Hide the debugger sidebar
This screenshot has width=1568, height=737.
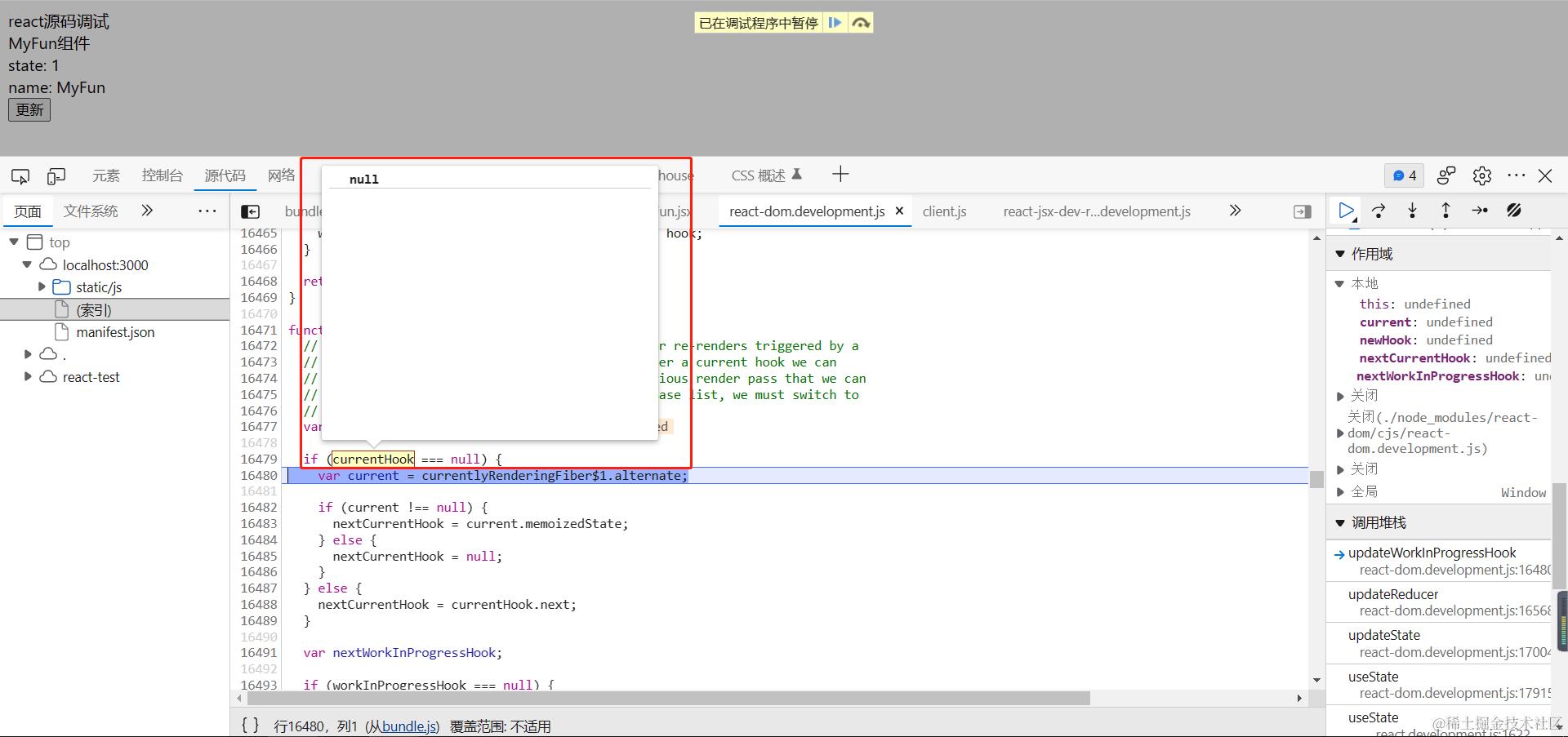point(1303,211)
